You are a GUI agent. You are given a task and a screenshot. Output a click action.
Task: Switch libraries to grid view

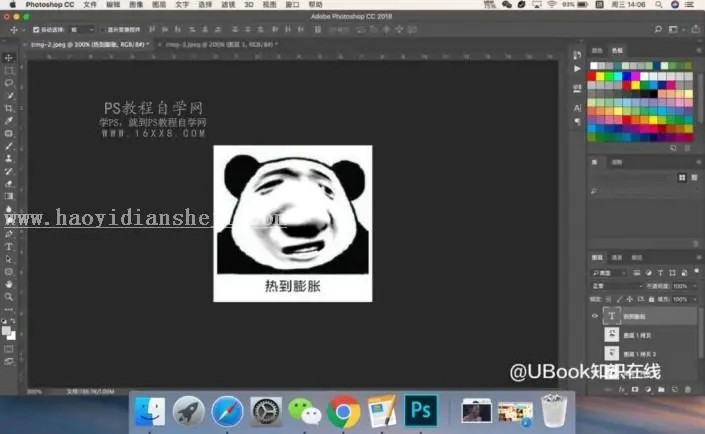682,178
